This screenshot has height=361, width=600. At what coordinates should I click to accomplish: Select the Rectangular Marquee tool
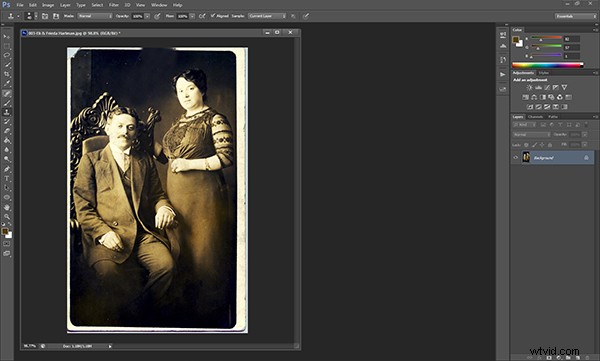pyautogui.click(x=7, y=46)
